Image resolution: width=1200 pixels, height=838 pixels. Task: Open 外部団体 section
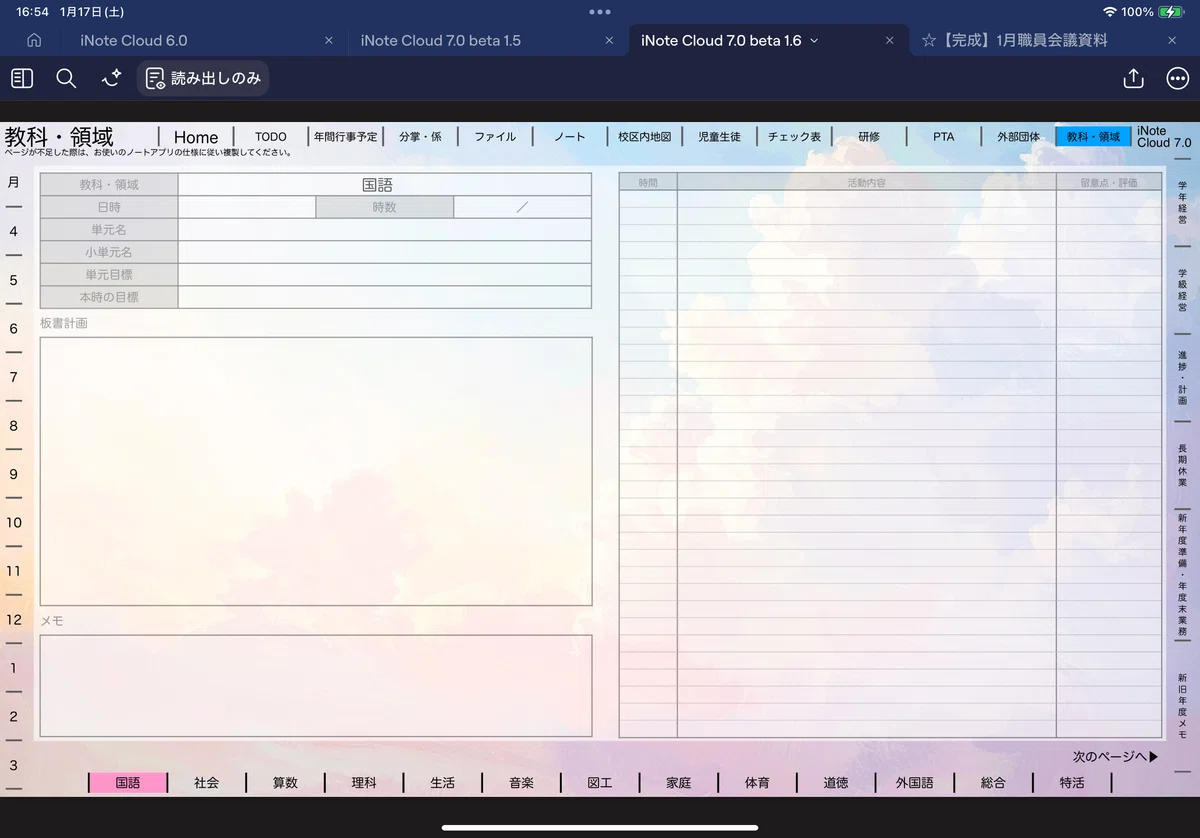coord(1018,137)
